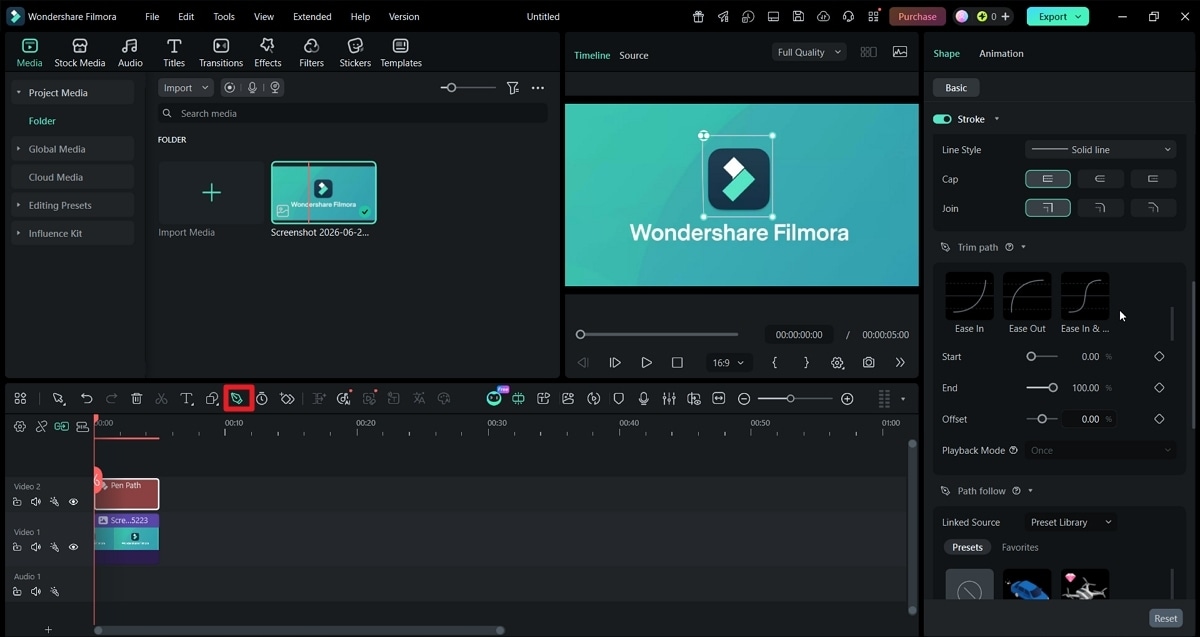The height and width of the screenshot is (637, 1200).
Task: Lock the Video 1 track
Action: [17, 547]
